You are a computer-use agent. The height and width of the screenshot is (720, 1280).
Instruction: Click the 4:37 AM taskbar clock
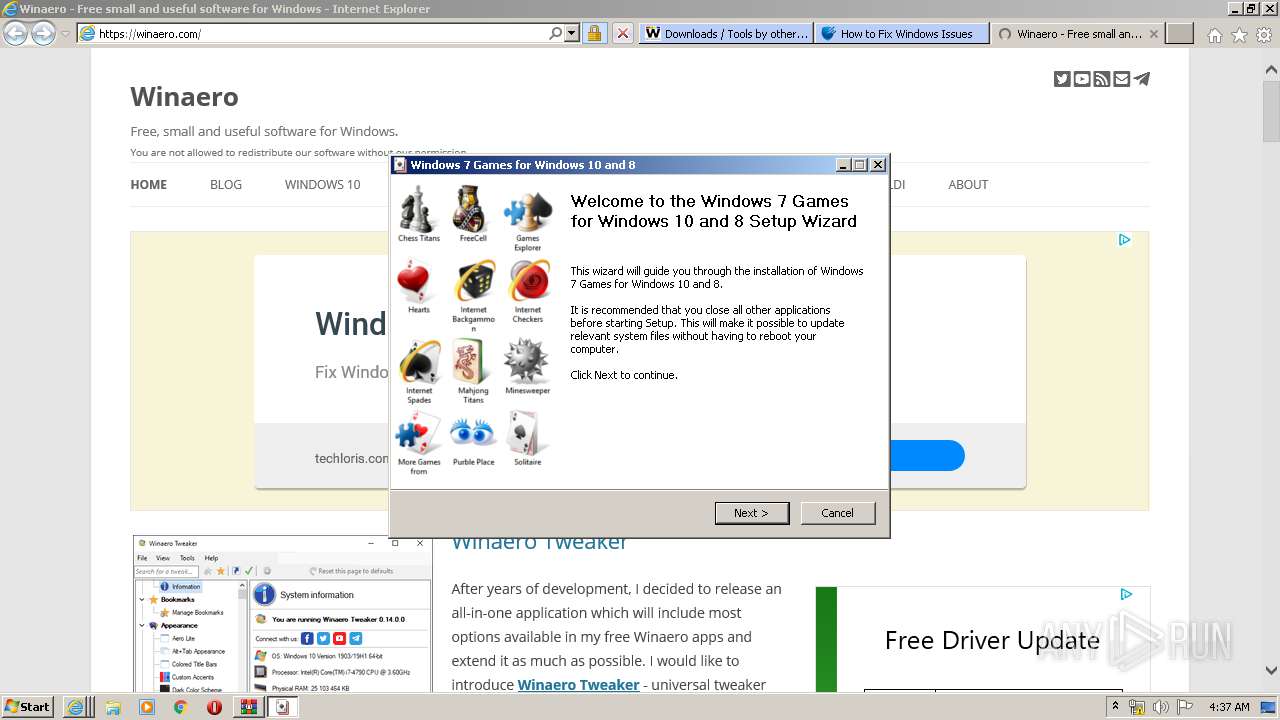coord(1229,707)
